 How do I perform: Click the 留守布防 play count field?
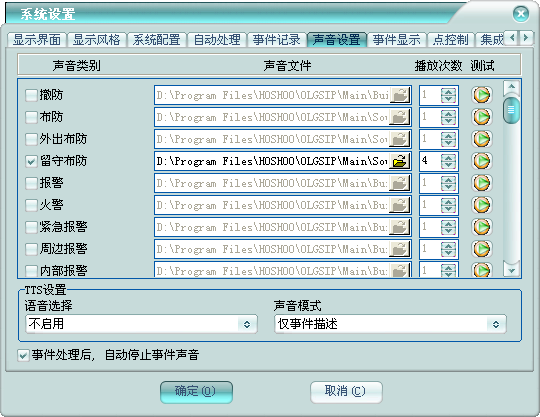430,161
